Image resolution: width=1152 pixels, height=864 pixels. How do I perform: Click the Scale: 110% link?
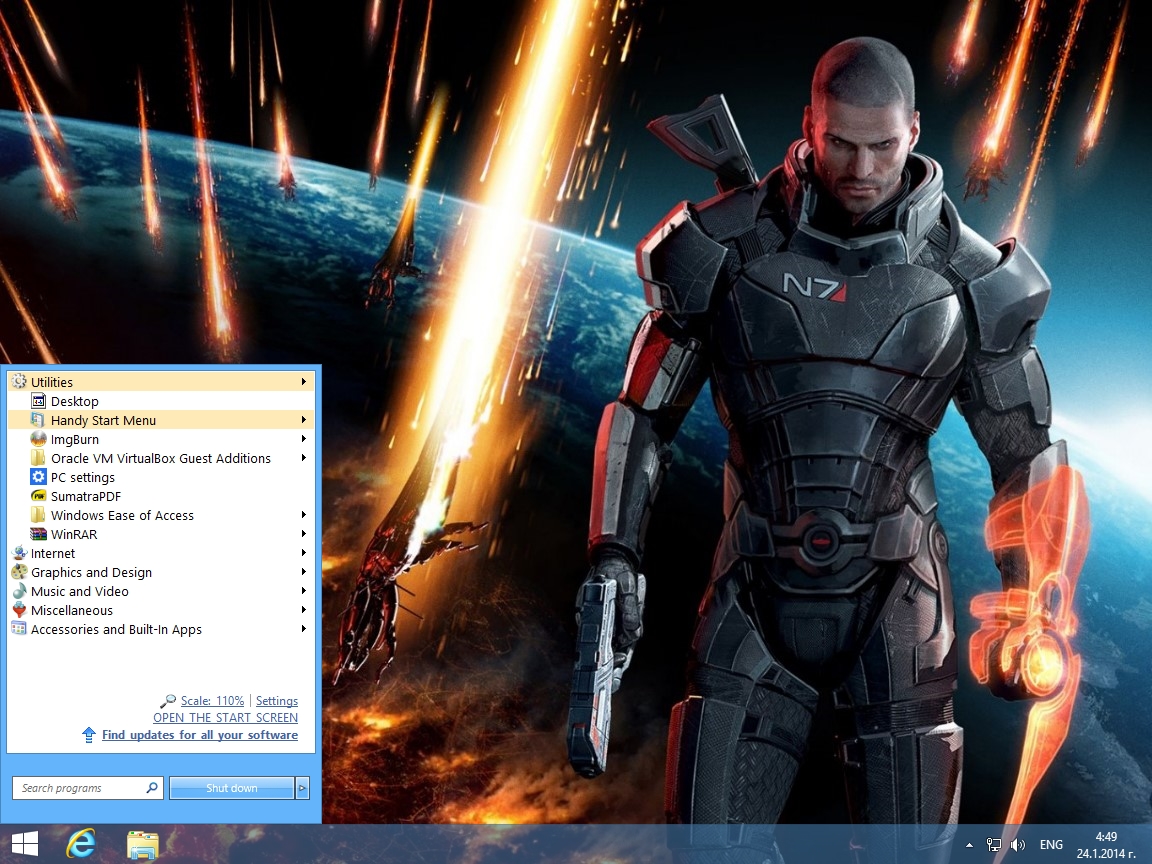[x=212, y=701]
